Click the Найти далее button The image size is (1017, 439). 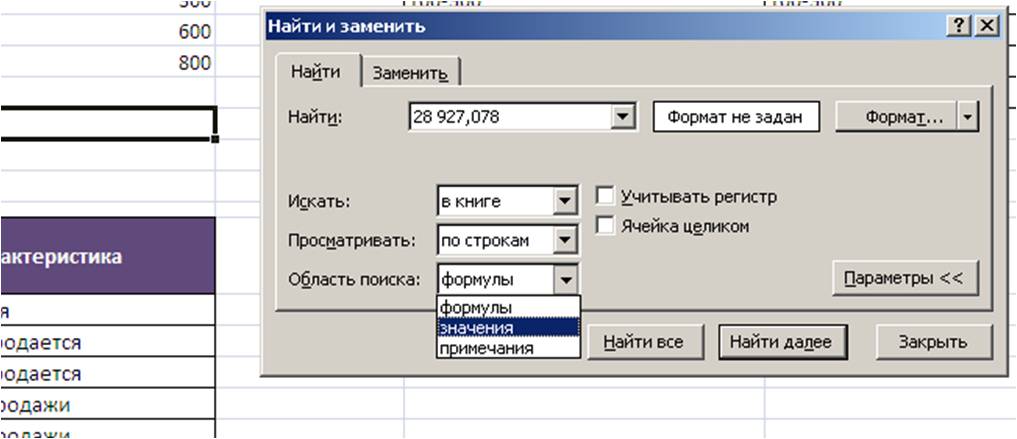(x=781, y=342)
